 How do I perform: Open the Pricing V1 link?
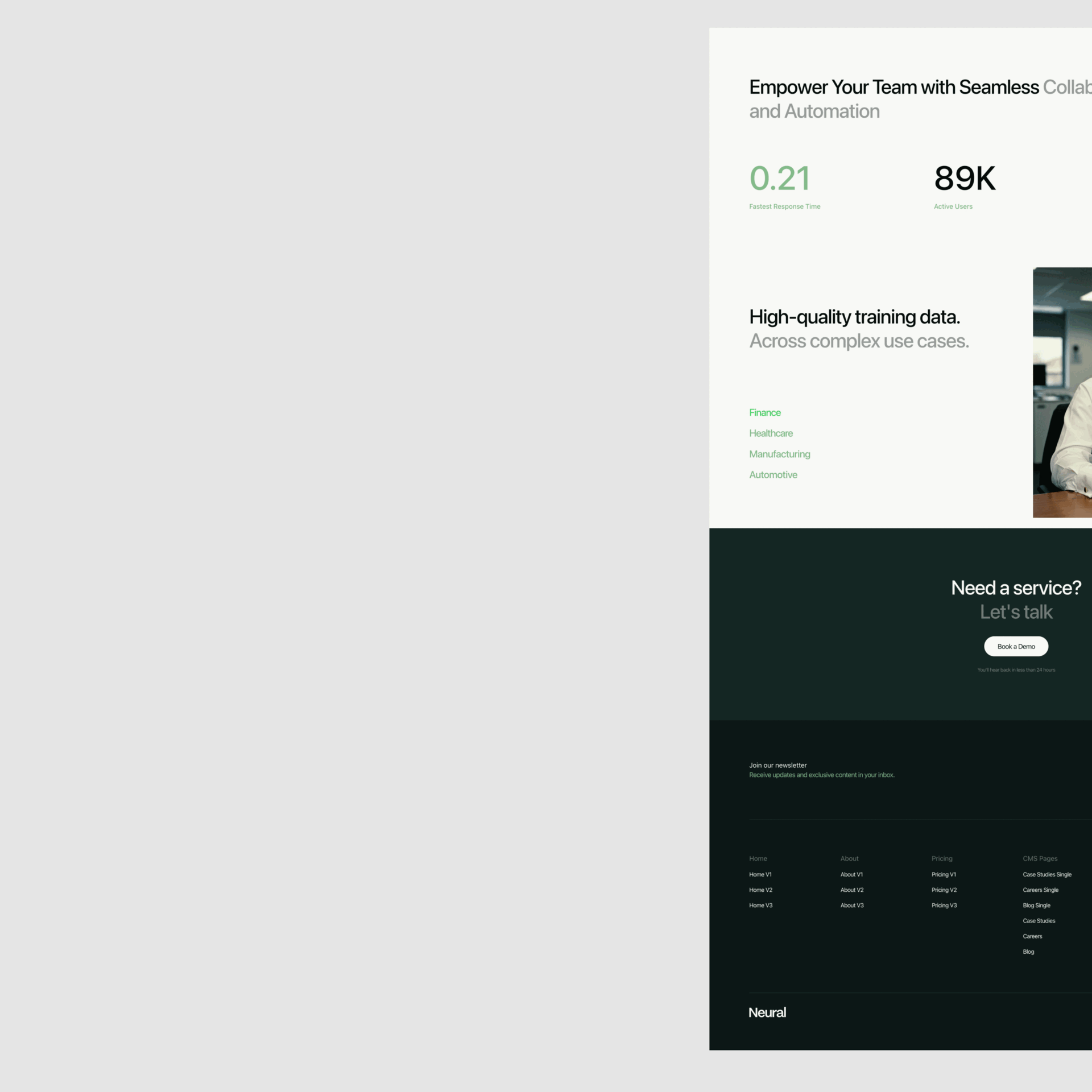pos(944,875)
